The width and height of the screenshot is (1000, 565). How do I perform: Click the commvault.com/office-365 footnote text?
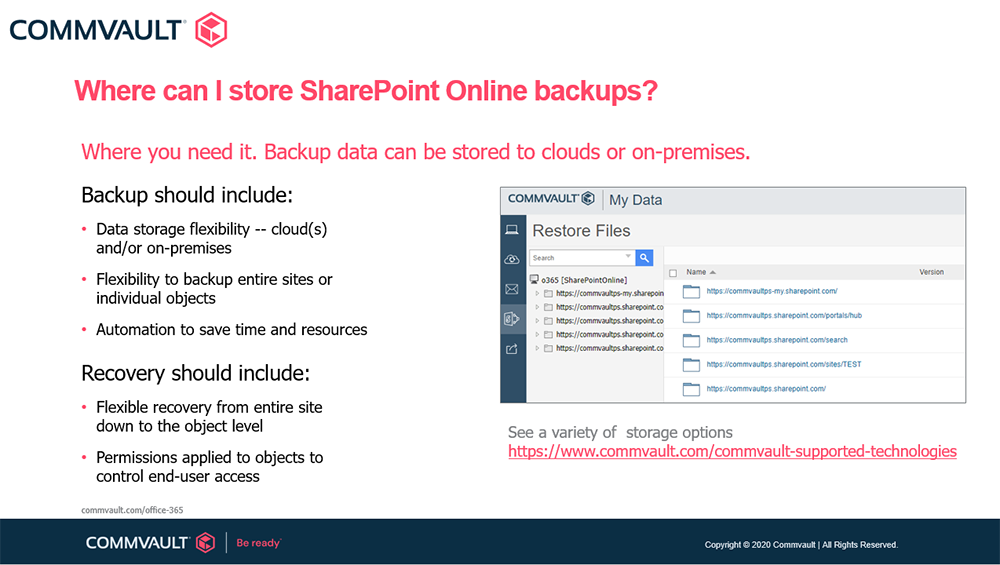132,510
